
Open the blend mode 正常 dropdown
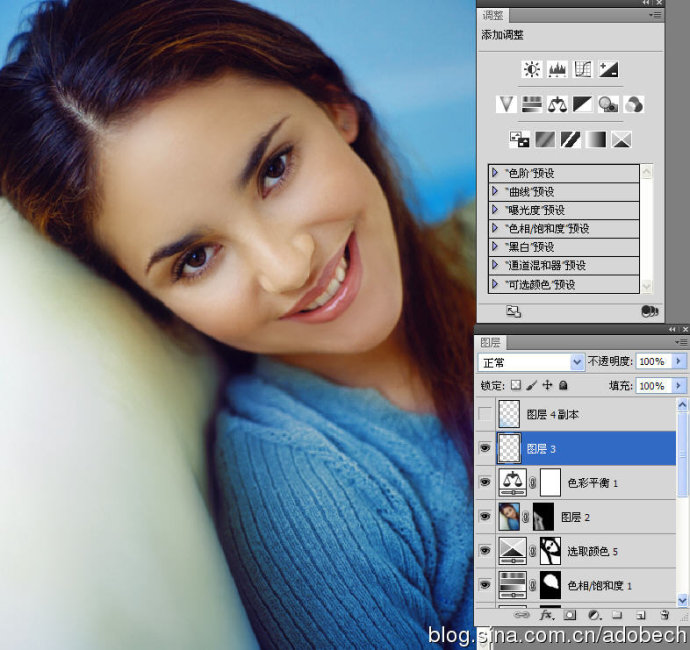[531, 362]
